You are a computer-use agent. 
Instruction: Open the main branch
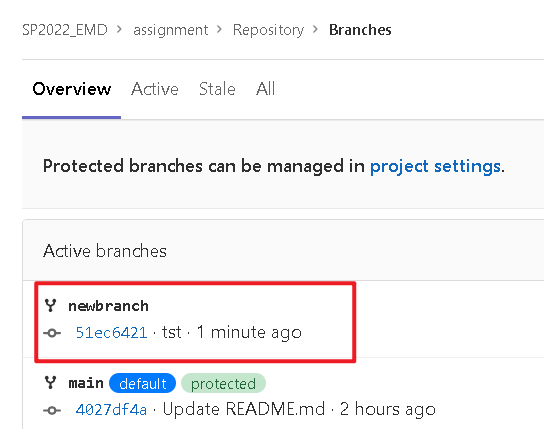point(86,383)
